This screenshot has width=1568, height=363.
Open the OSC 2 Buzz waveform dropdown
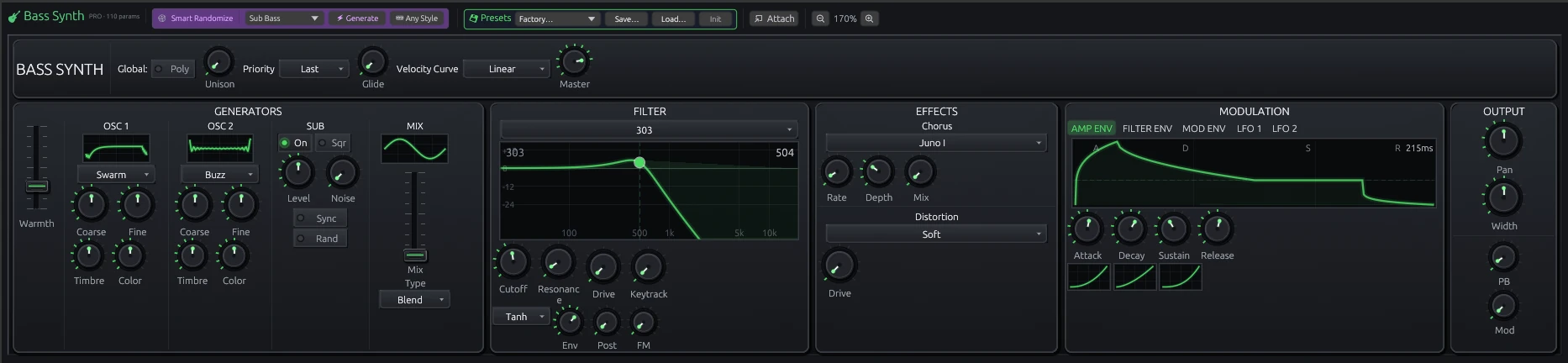(x=219, y=175)
